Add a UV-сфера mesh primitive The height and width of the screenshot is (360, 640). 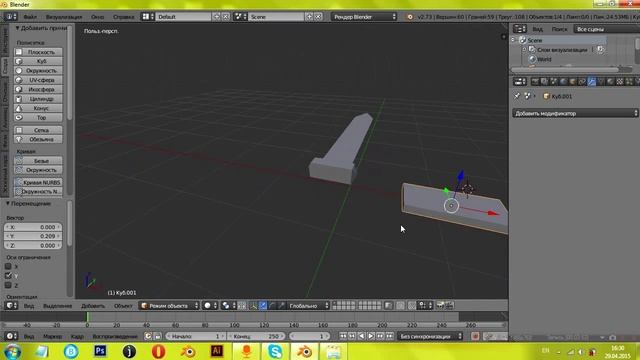38,80
